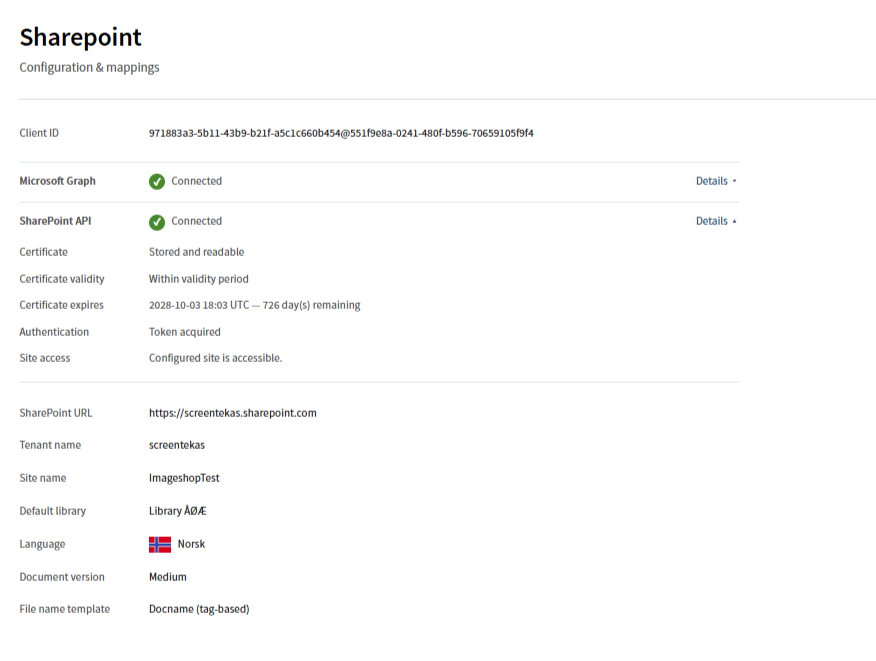The image size is (876, 661).
Task: Click the 'Library ÅØÆ' value
Action: click(x=178, y=511)
